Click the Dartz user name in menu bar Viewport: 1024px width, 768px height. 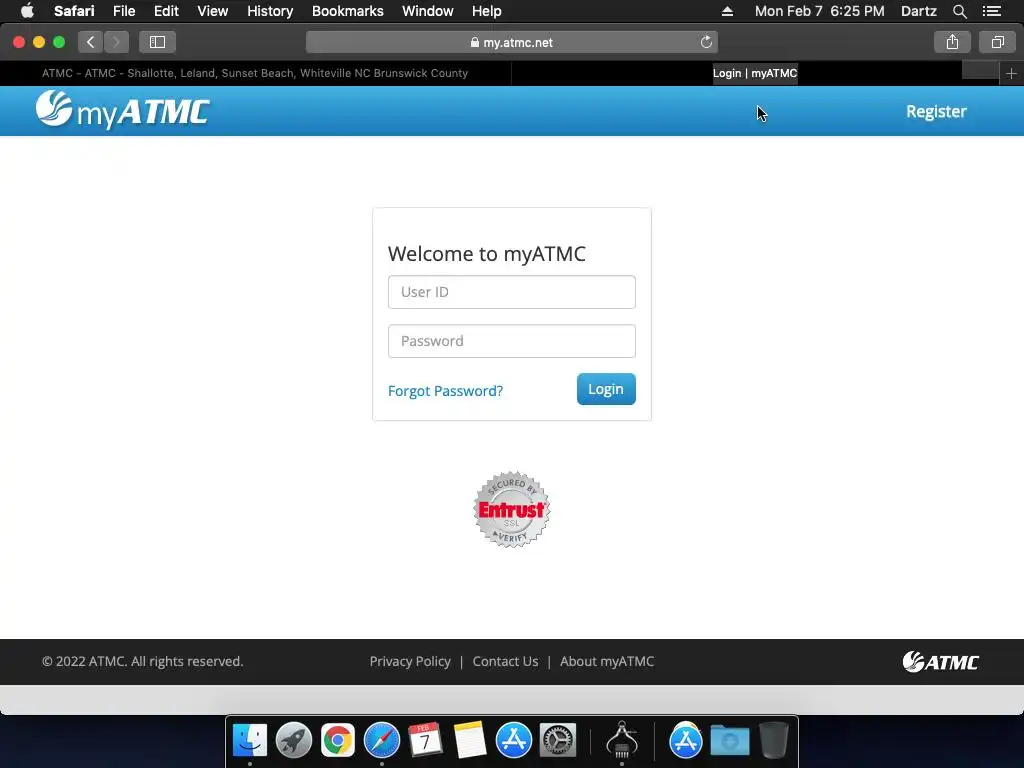pos(919,11)
